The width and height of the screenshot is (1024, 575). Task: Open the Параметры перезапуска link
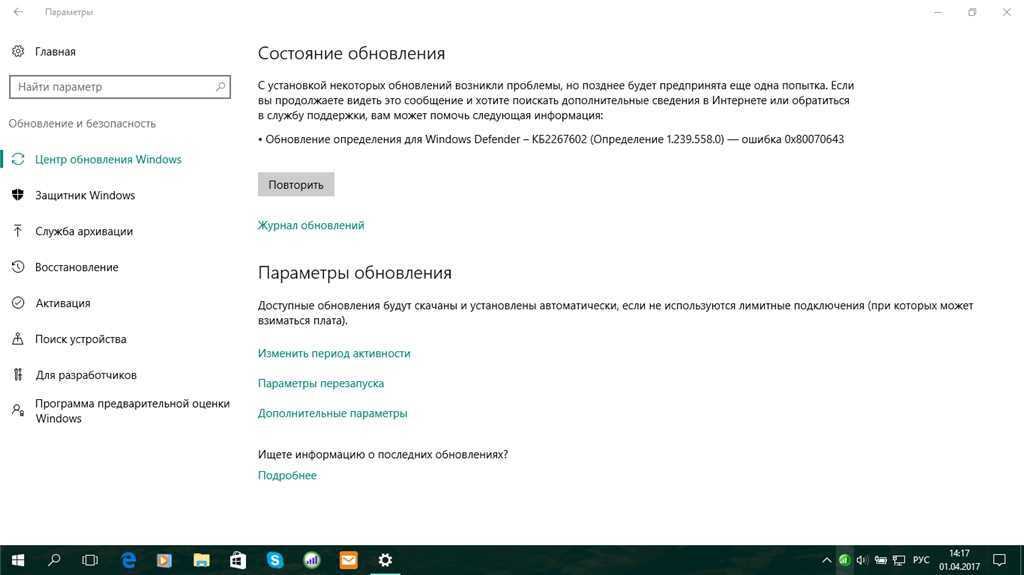pos(321,384)
